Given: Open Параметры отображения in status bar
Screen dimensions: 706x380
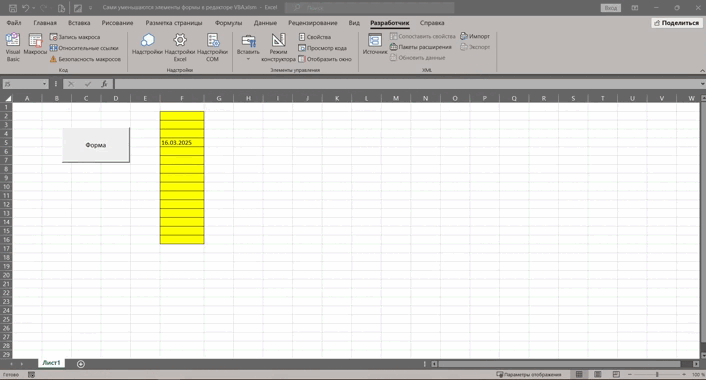Looking at the screenshot, I should pos(529,375).
